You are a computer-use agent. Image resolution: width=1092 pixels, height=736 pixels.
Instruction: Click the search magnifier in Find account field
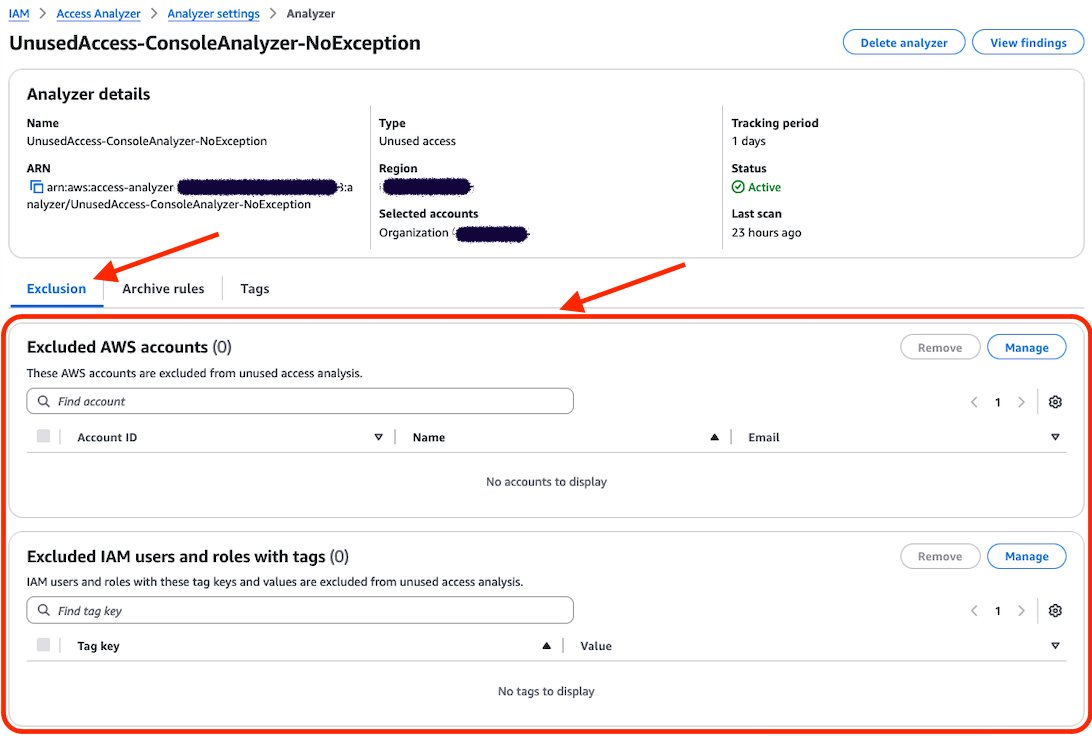(x=43, y=400)
